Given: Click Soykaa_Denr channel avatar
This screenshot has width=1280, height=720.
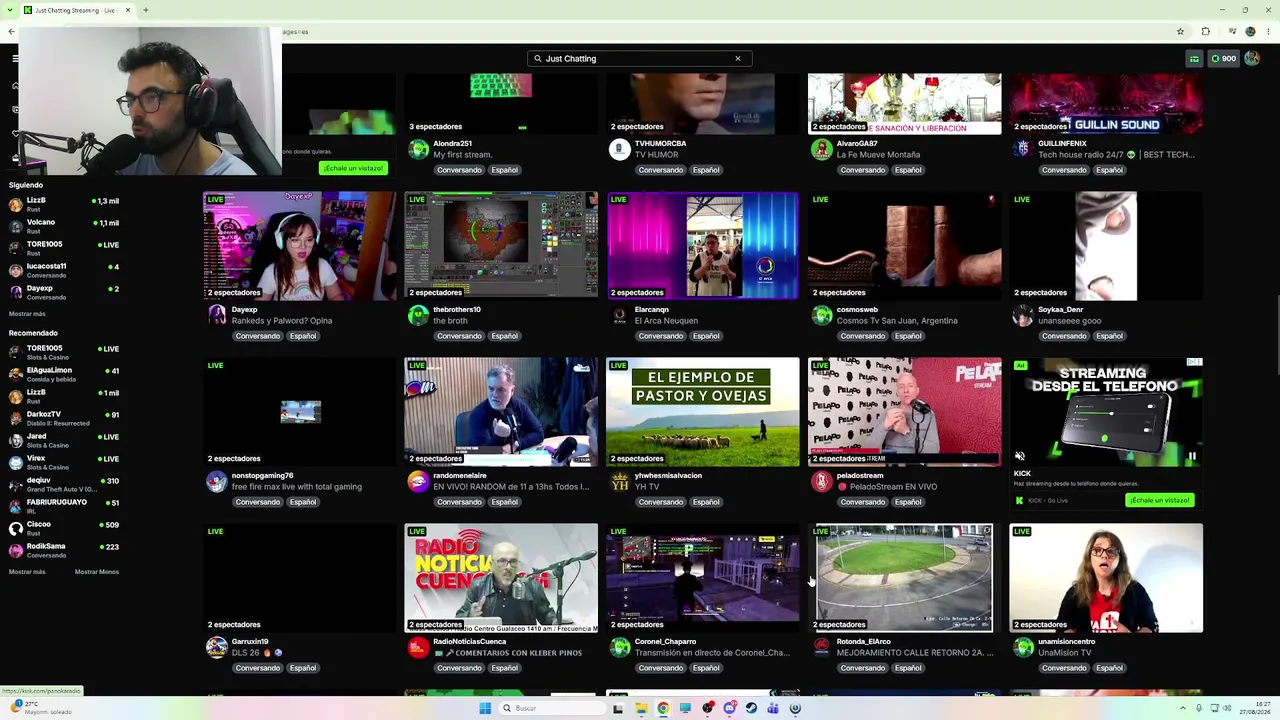Looking at the screenshot, I should click(x=1023, y=315).
